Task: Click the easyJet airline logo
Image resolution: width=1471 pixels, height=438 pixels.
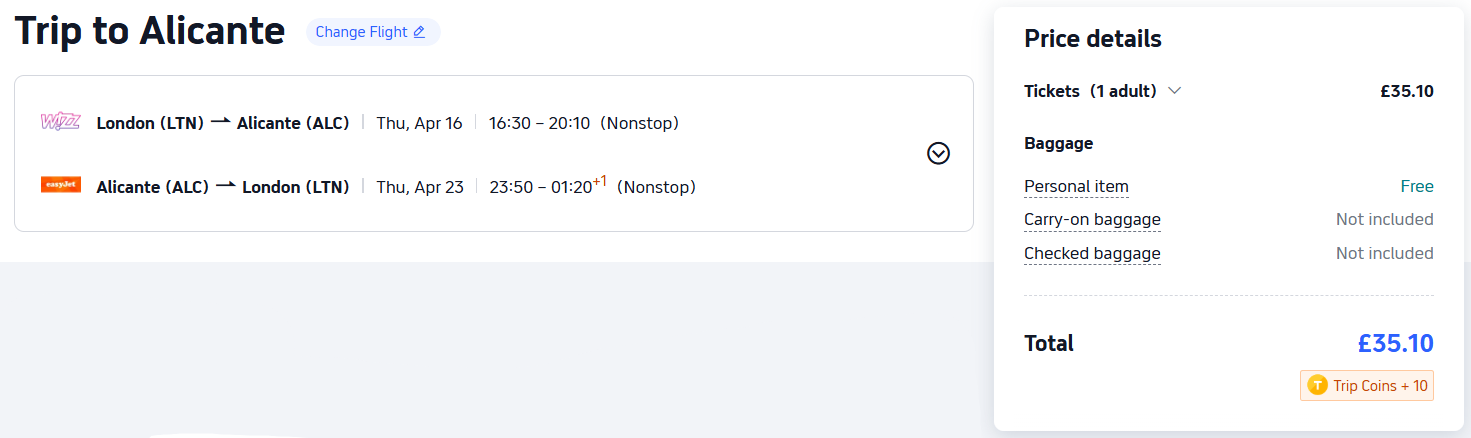Action: 60,185
